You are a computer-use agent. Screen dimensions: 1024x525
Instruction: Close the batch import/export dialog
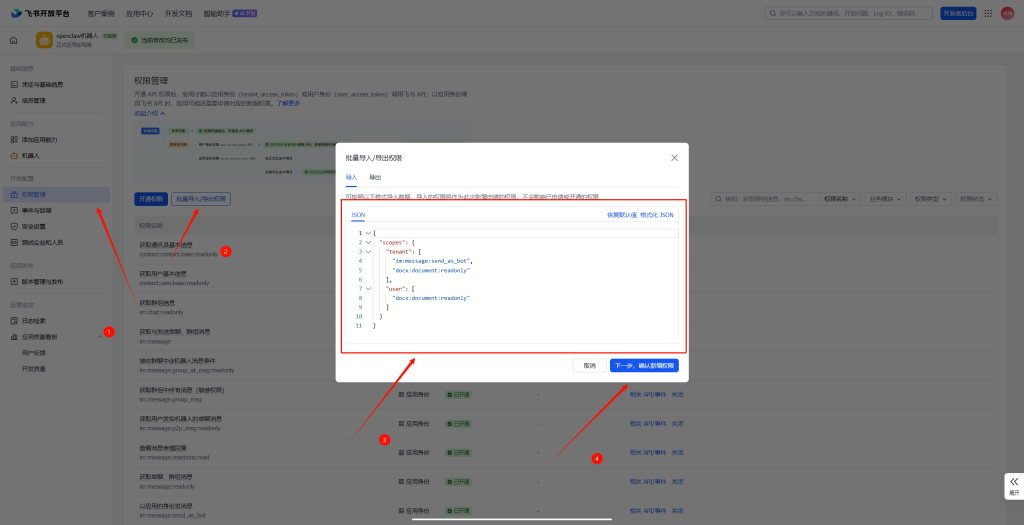tap(674, 157)
